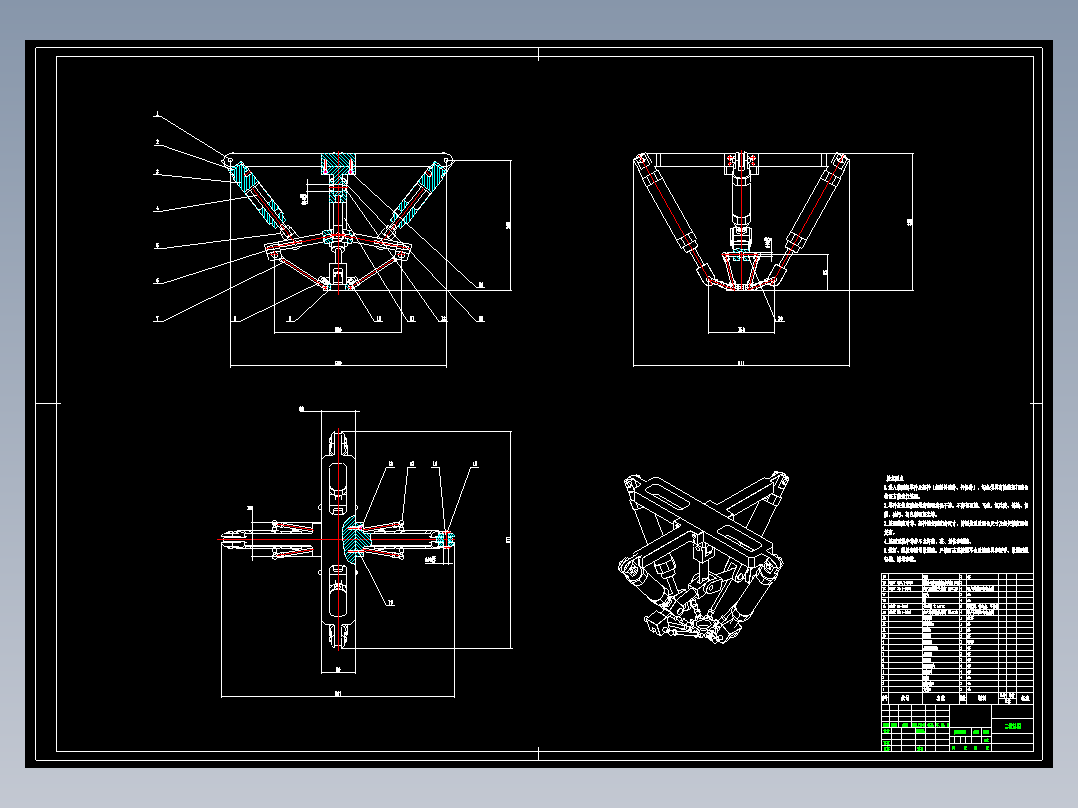Screen dimensions: 1078x808
Task: Click the vertical height dimension right of front view
Action: tap(509, 226)
